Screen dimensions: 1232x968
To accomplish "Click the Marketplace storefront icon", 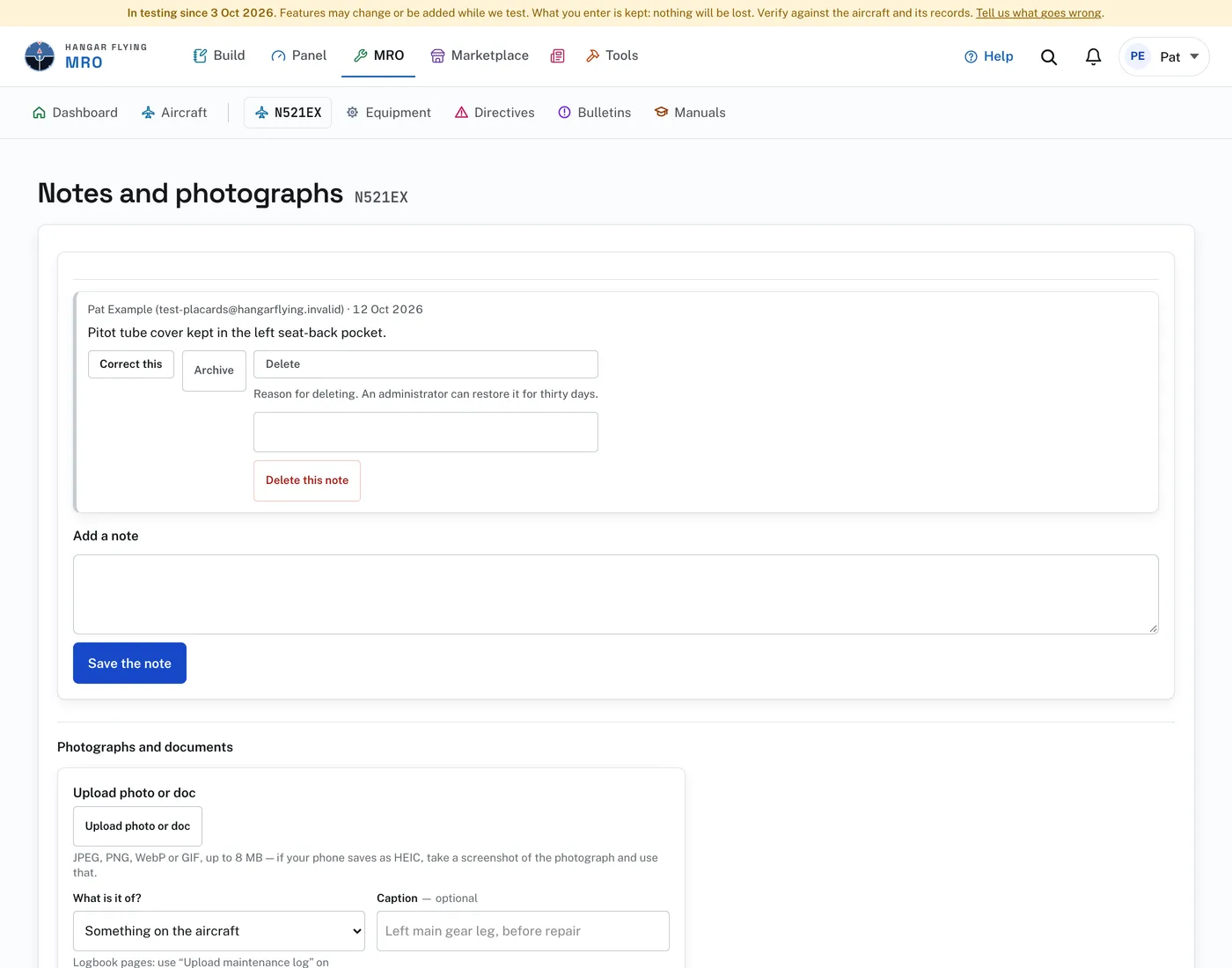I will pyautogui.click(x=437, y=55).
